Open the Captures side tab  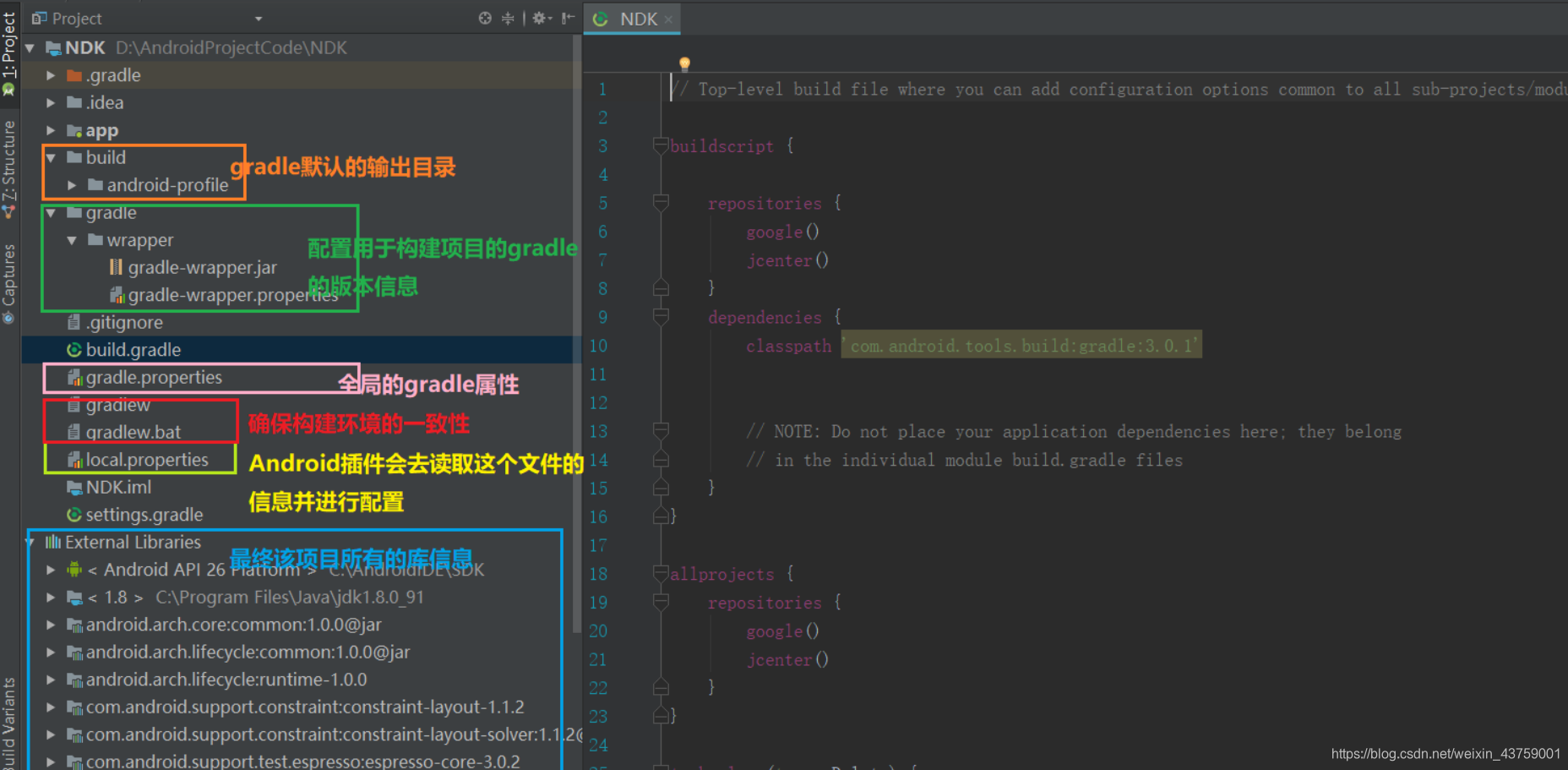coord(9,283)
